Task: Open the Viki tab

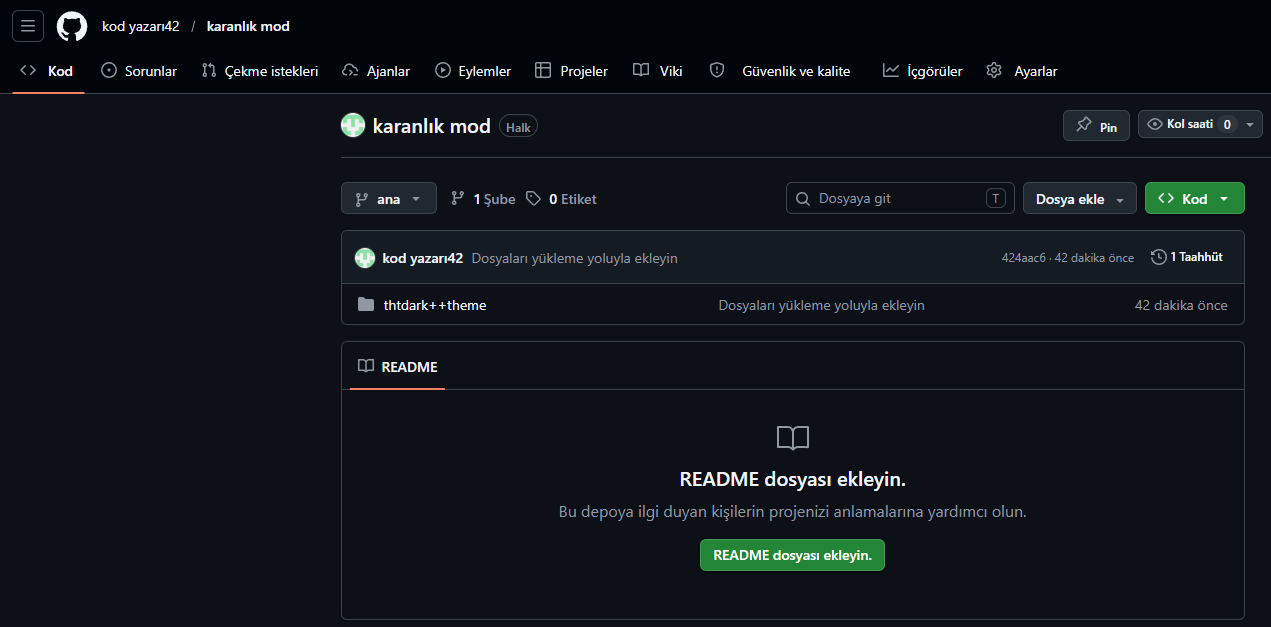Action: pos(658,71)
